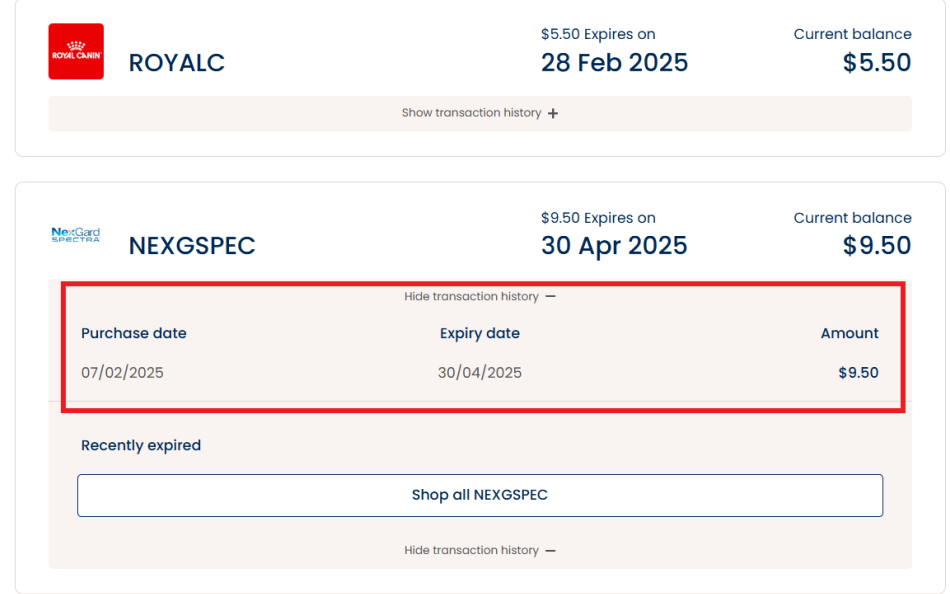Click NEXGSPEC current balance $9.50
Screen dimensions: 950x594
click(x=877, y=246)
